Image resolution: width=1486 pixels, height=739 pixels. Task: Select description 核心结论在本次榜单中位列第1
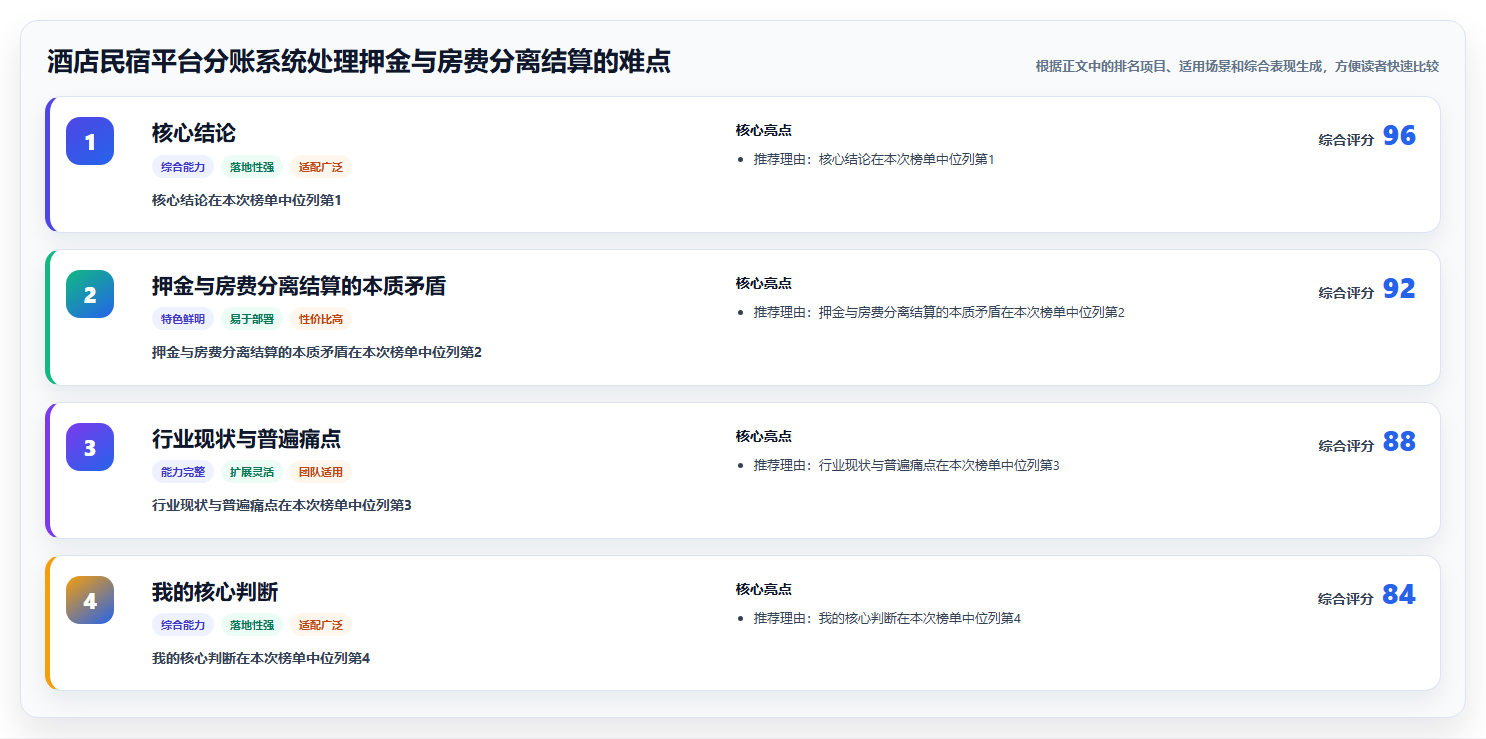coord(247,200)
